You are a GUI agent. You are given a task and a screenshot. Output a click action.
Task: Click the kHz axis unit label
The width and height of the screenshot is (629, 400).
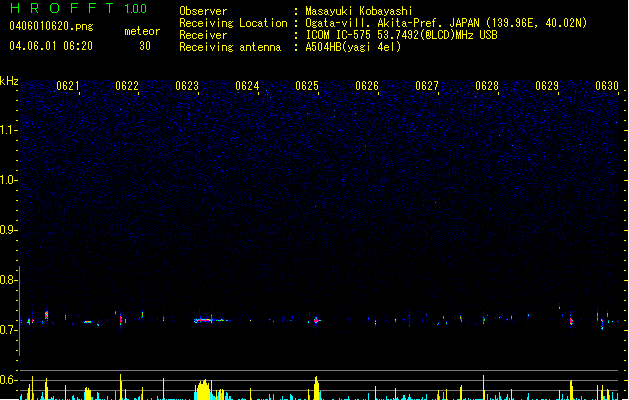(x=9, y=81)
